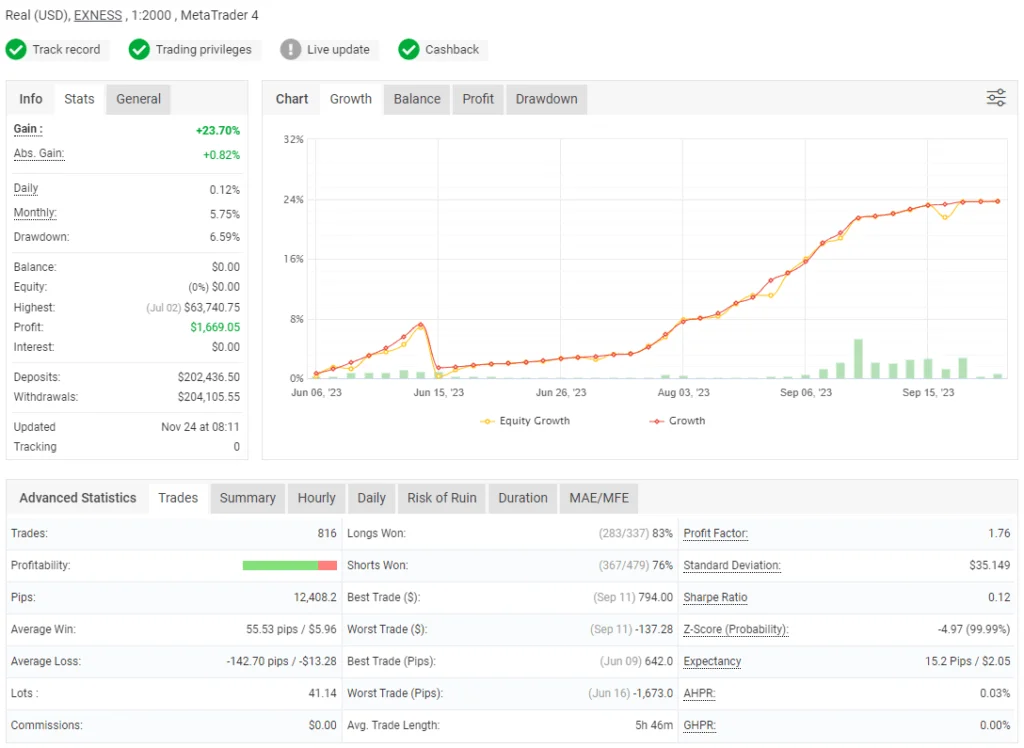The width and height of the screenshot is (1024, 748).
Task: Open the MAE/MFE tab
Action: (x=598, y=498)
